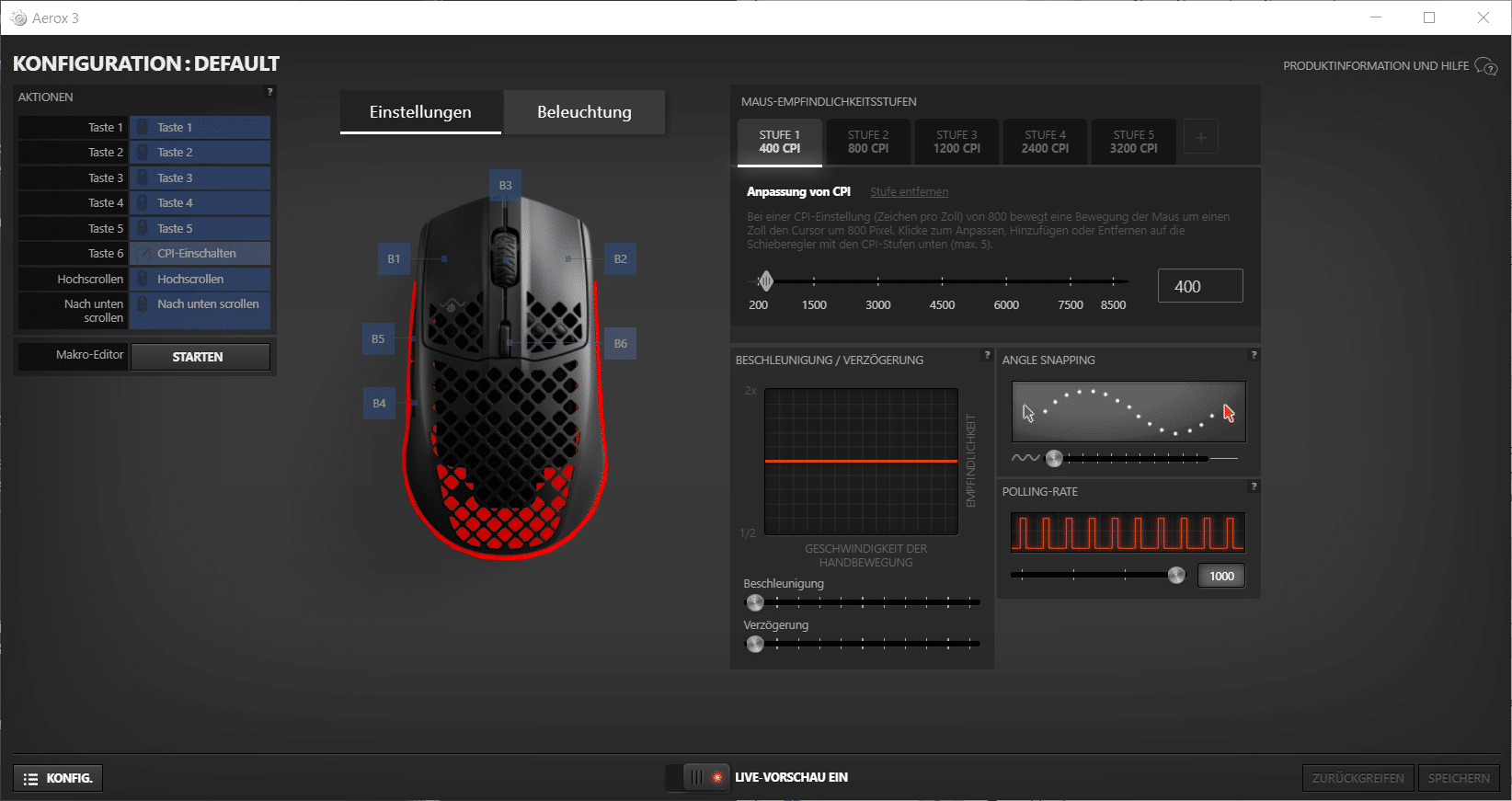Add a new CPI level with plus button

pyautogui.click(x=1200, y=137)
